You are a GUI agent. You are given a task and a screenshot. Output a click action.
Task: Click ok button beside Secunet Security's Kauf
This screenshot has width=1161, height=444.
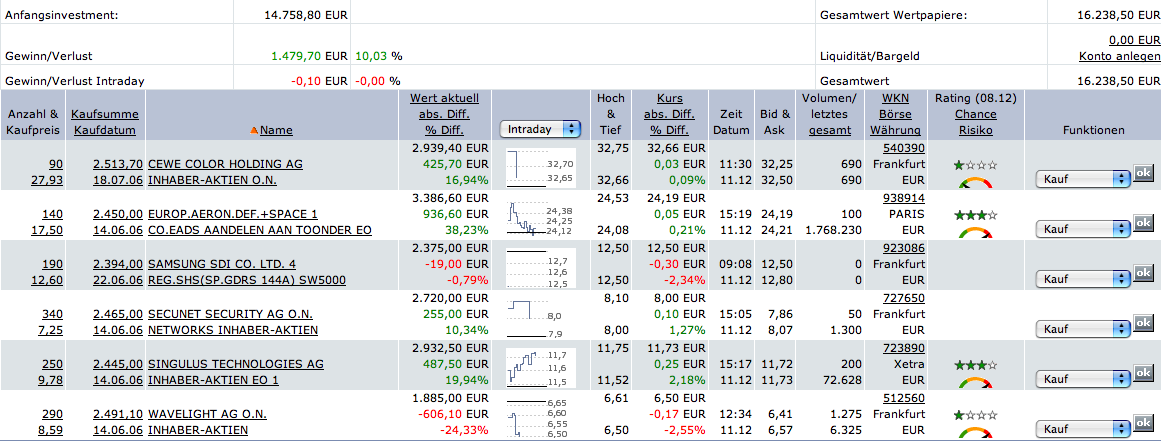pyautogui.click(x=1143, y=323)
